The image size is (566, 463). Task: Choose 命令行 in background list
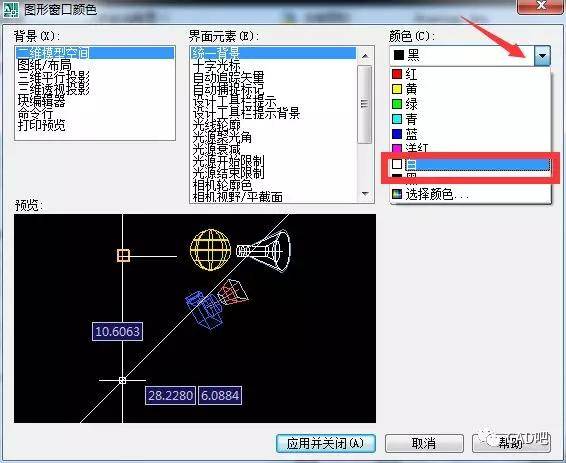click(x=35, y=113)
